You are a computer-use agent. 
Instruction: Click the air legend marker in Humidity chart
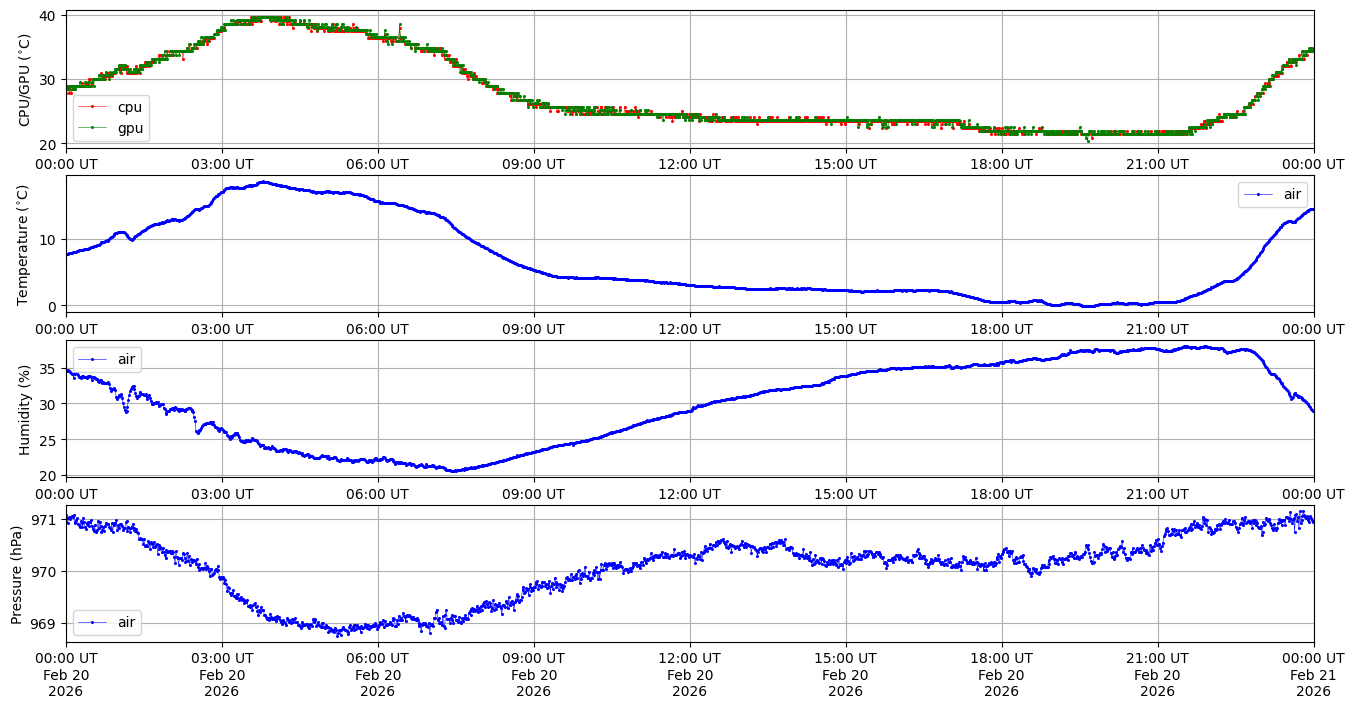(92, 358)
